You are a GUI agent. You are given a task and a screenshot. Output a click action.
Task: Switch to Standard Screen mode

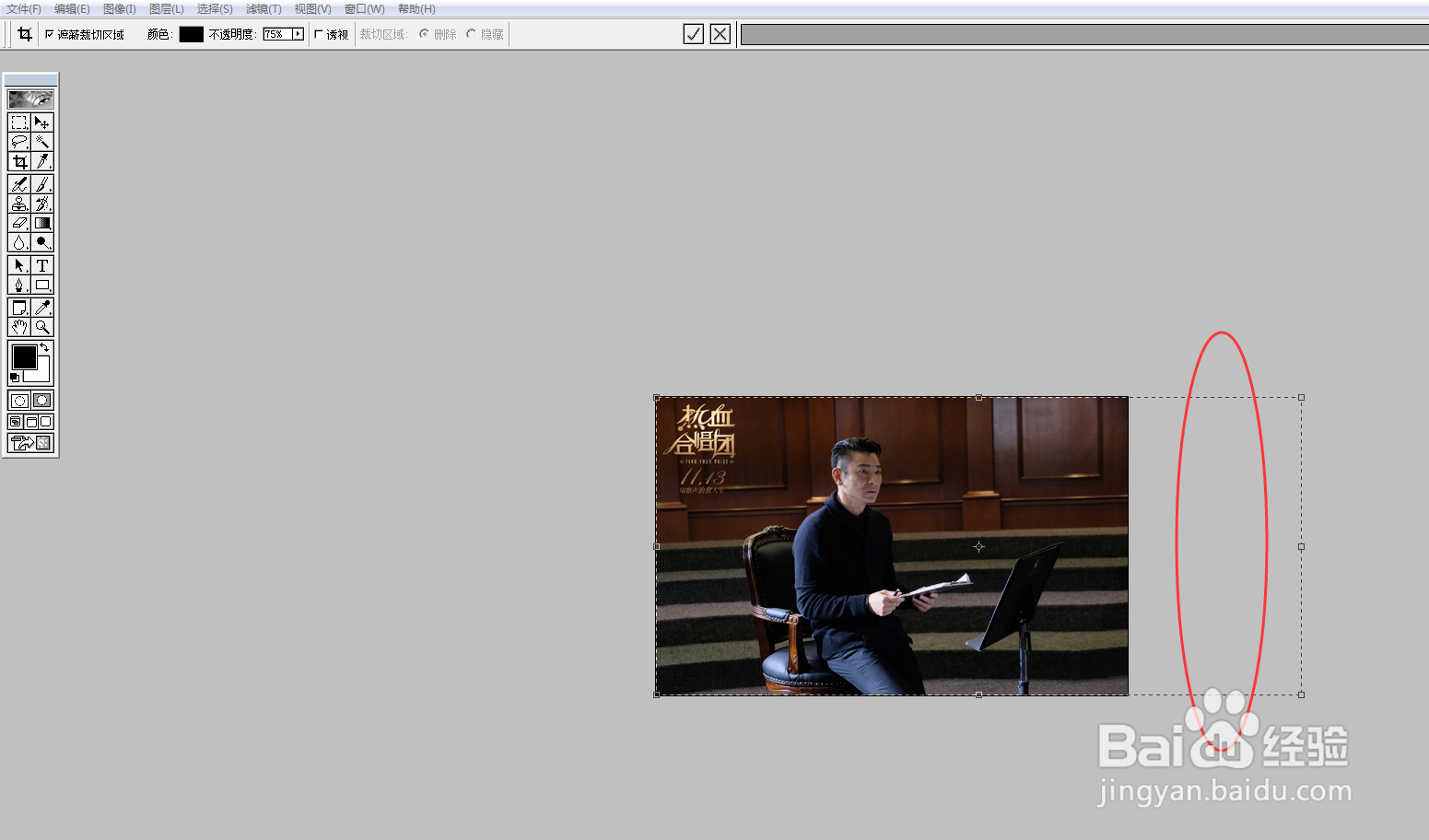click(x=16, y=422)
